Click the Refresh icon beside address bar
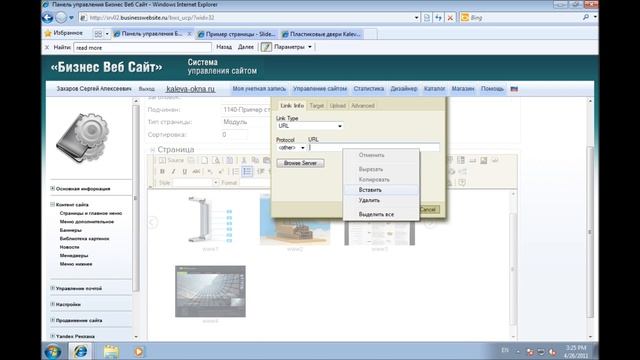This screenshot has width=640, height=360. coord(438,18)
